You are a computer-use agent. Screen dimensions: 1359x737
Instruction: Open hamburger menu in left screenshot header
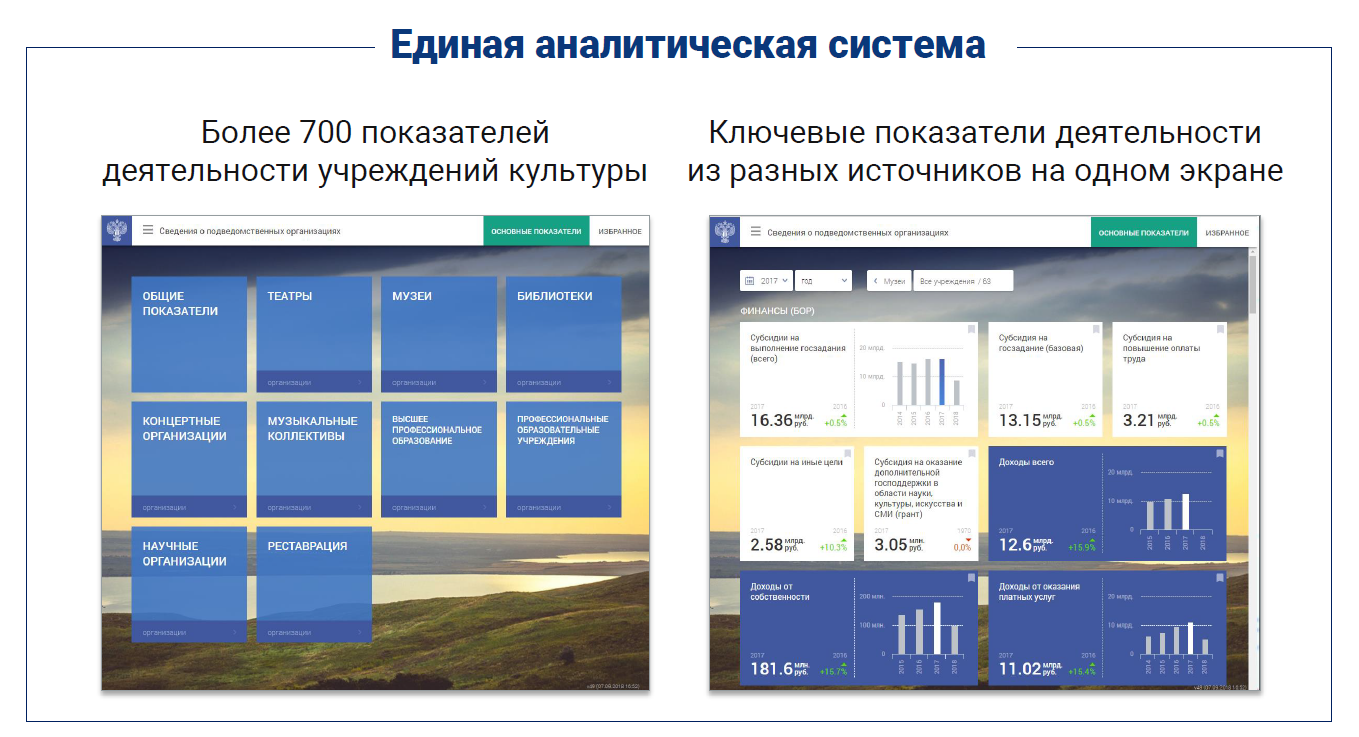(x=148, y=230)
